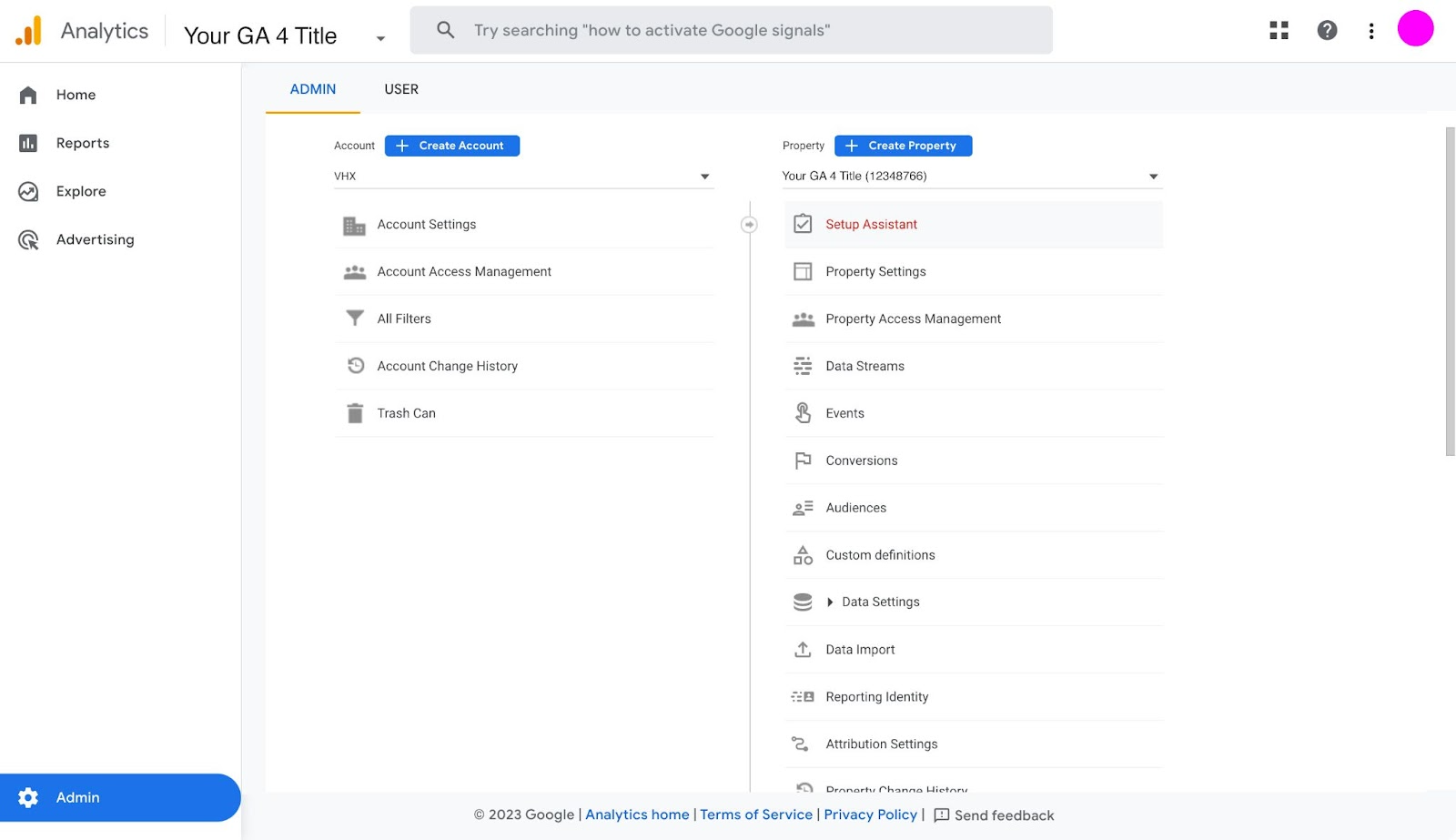Click the circular arrow between Account and Property columns
Screen dimensions: 1456x840
tap(749, 224)
